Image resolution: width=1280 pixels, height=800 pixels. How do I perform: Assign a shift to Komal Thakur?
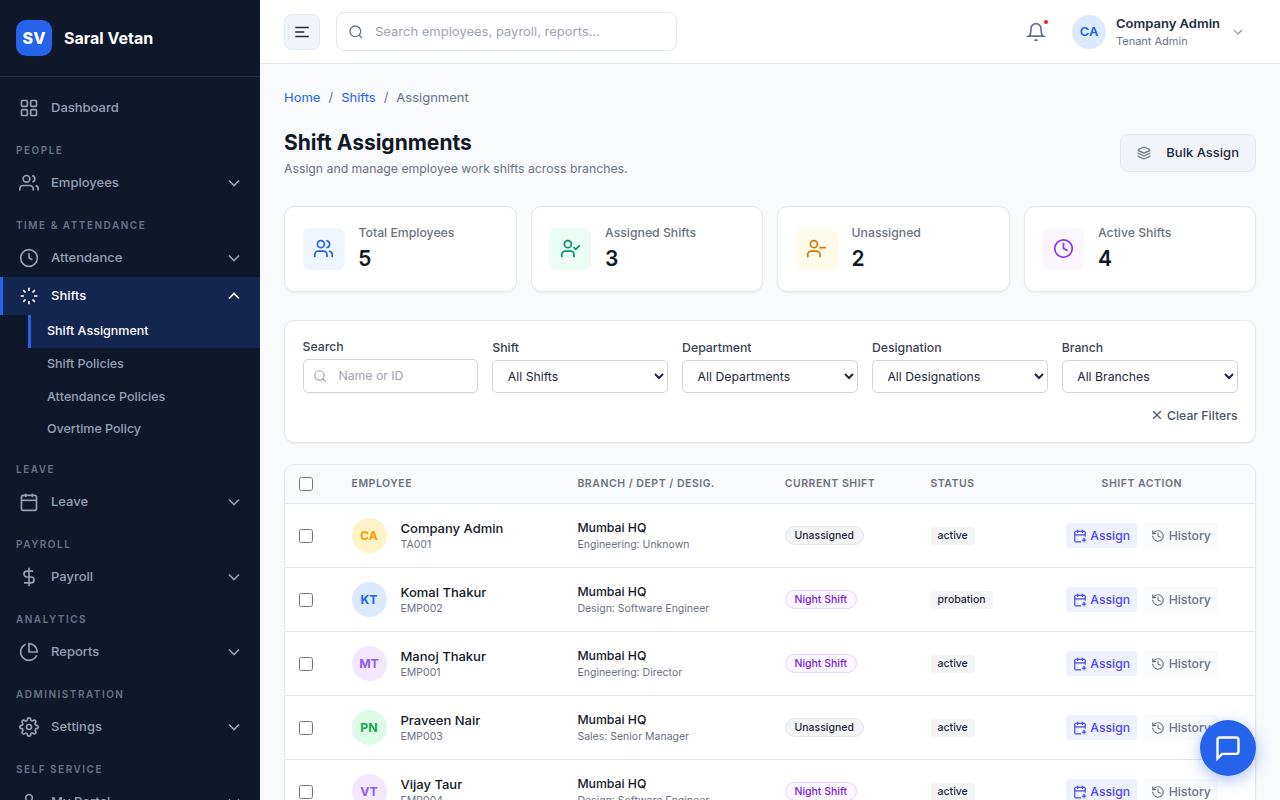click(1101, 600)
